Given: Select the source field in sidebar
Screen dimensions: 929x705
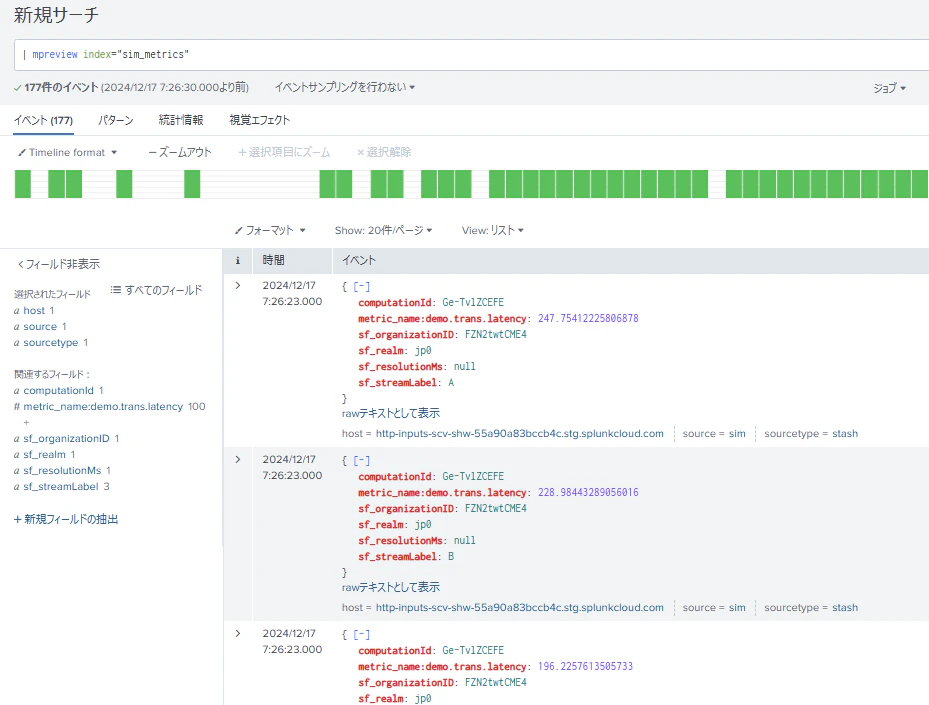Looking at the screenshot, I should [40, 326].
